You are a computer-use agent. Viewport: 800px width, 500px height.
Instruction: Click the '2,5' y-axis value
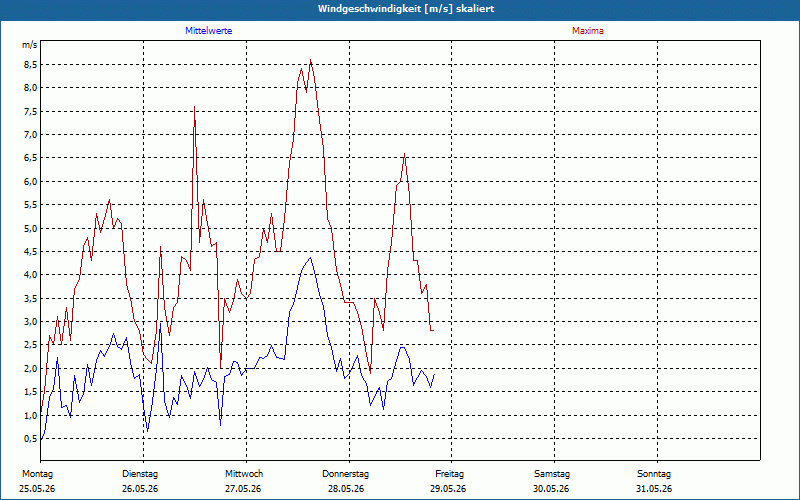click(x=31, y=344)
